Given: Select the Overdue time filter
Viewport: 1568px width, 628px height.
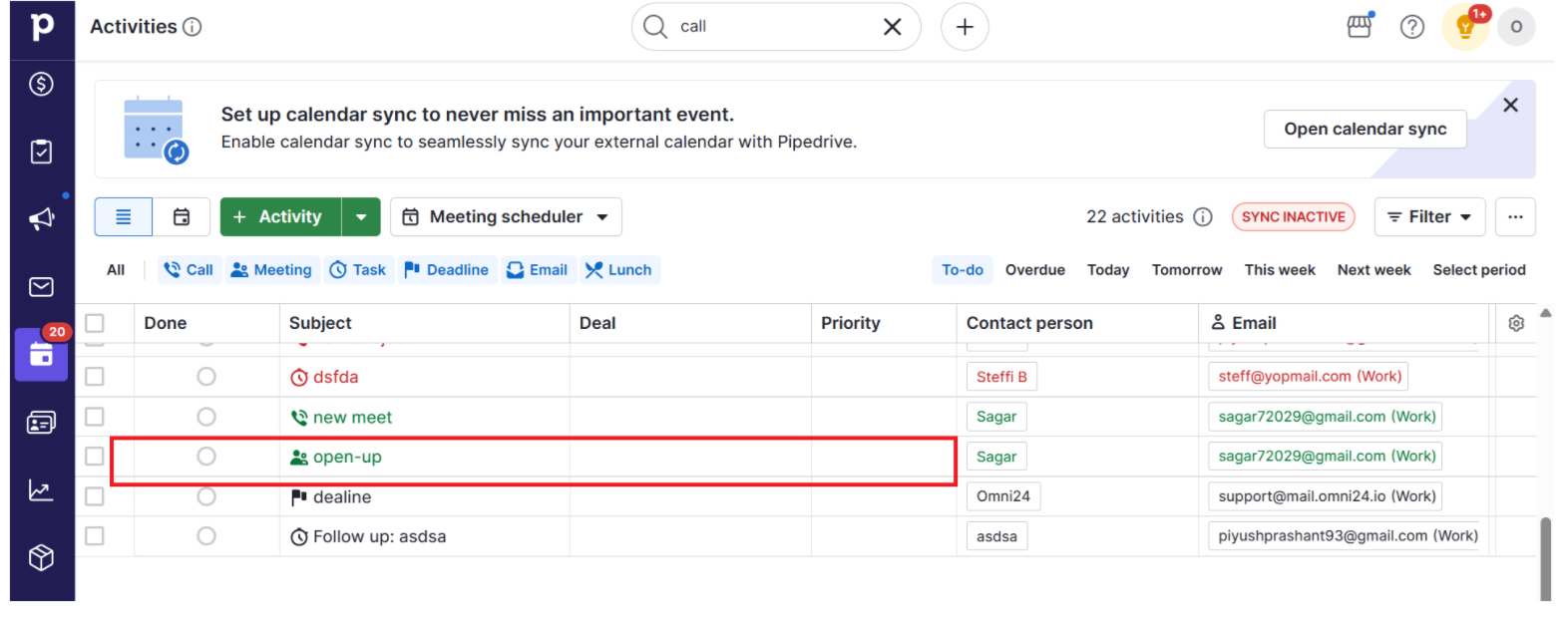Looking at the screenshot, I should click(1034, 270).
